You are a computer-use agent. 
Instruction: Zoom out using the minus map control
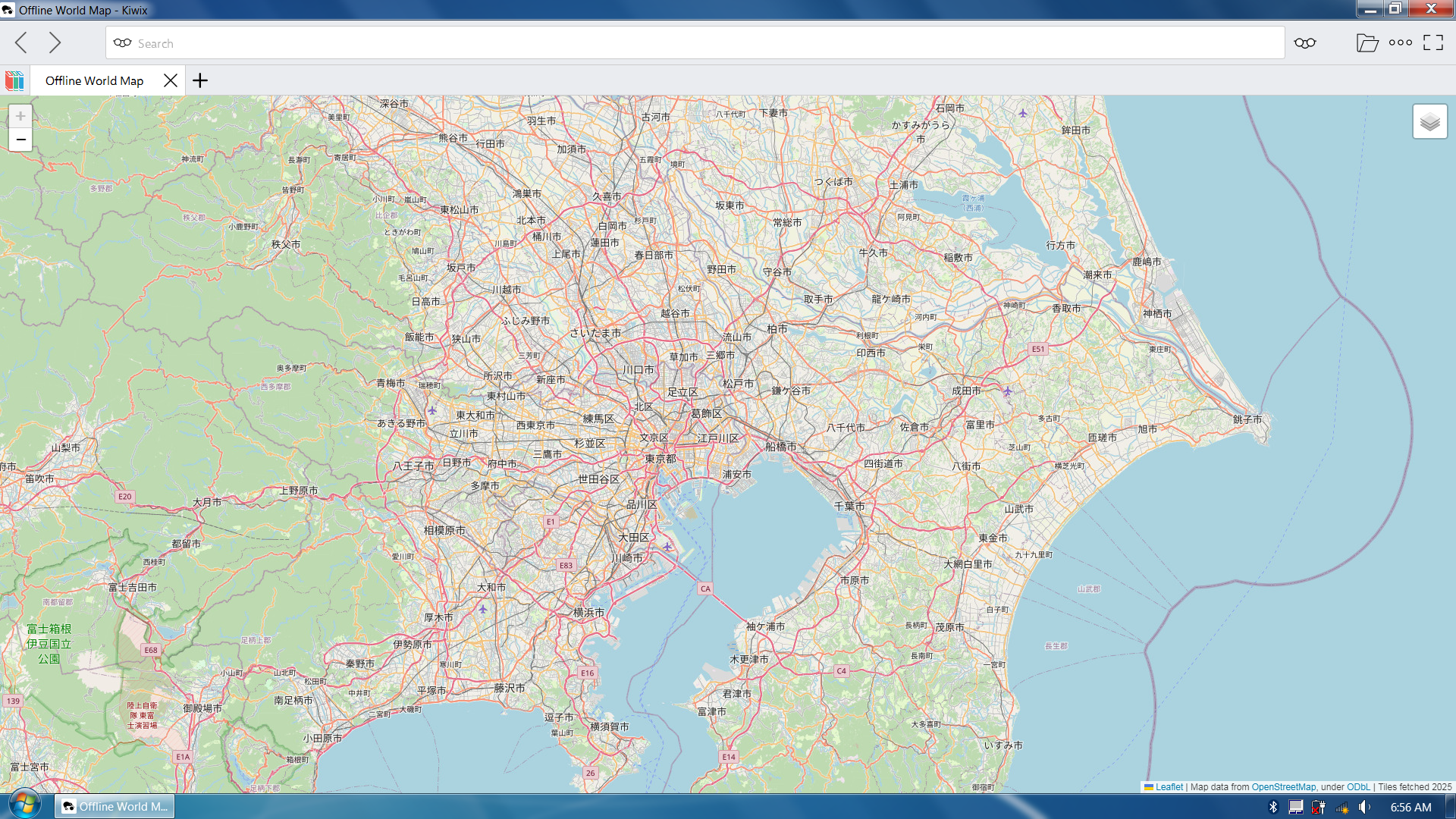coord(20,139)
